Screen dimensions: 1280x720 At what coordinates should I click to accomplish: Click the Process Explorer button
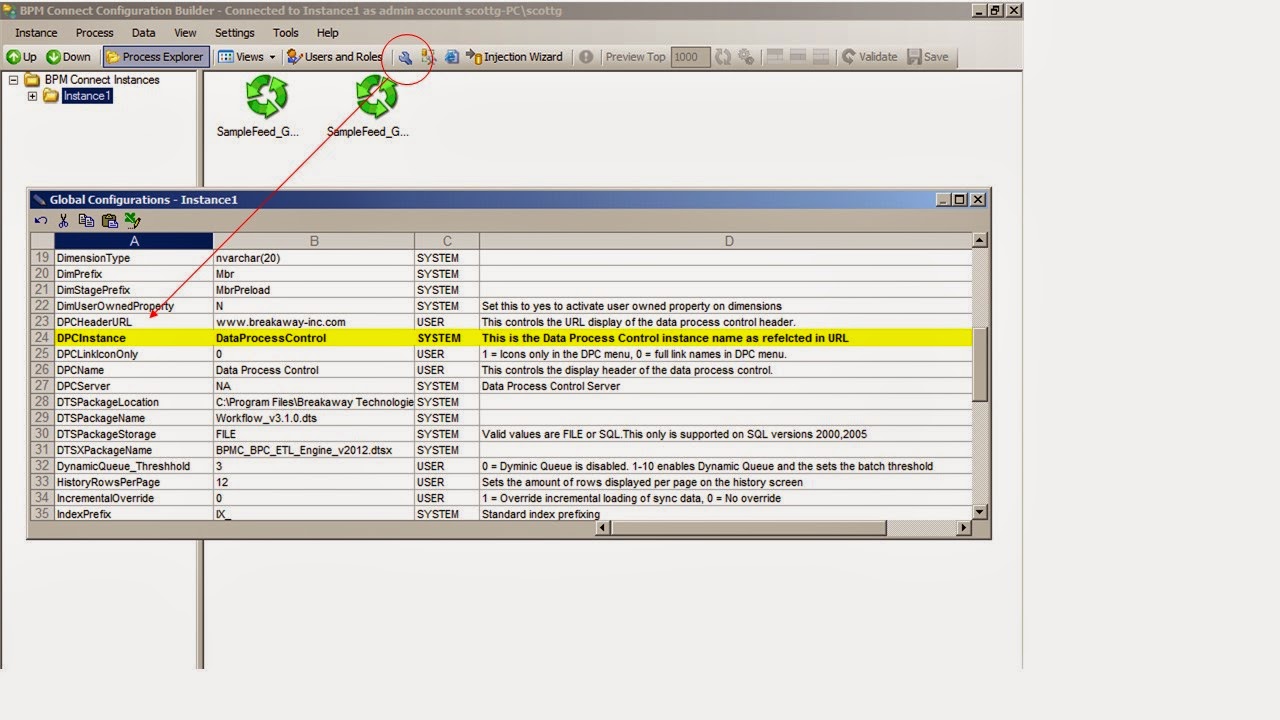click(155, 56)
